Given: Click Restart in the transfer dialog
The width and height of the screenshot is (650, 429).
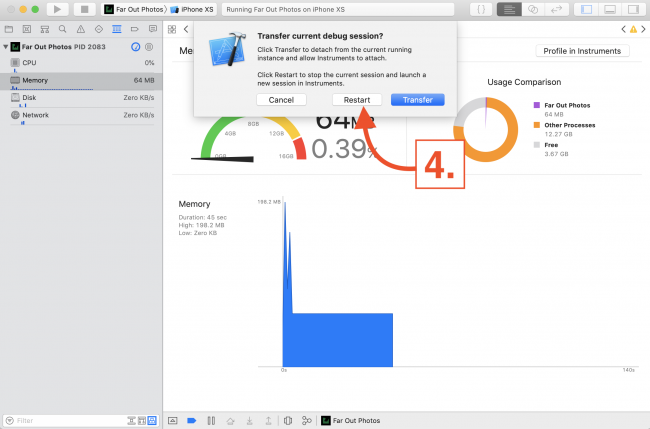Looking at the screenshot, I should (357, 100).
